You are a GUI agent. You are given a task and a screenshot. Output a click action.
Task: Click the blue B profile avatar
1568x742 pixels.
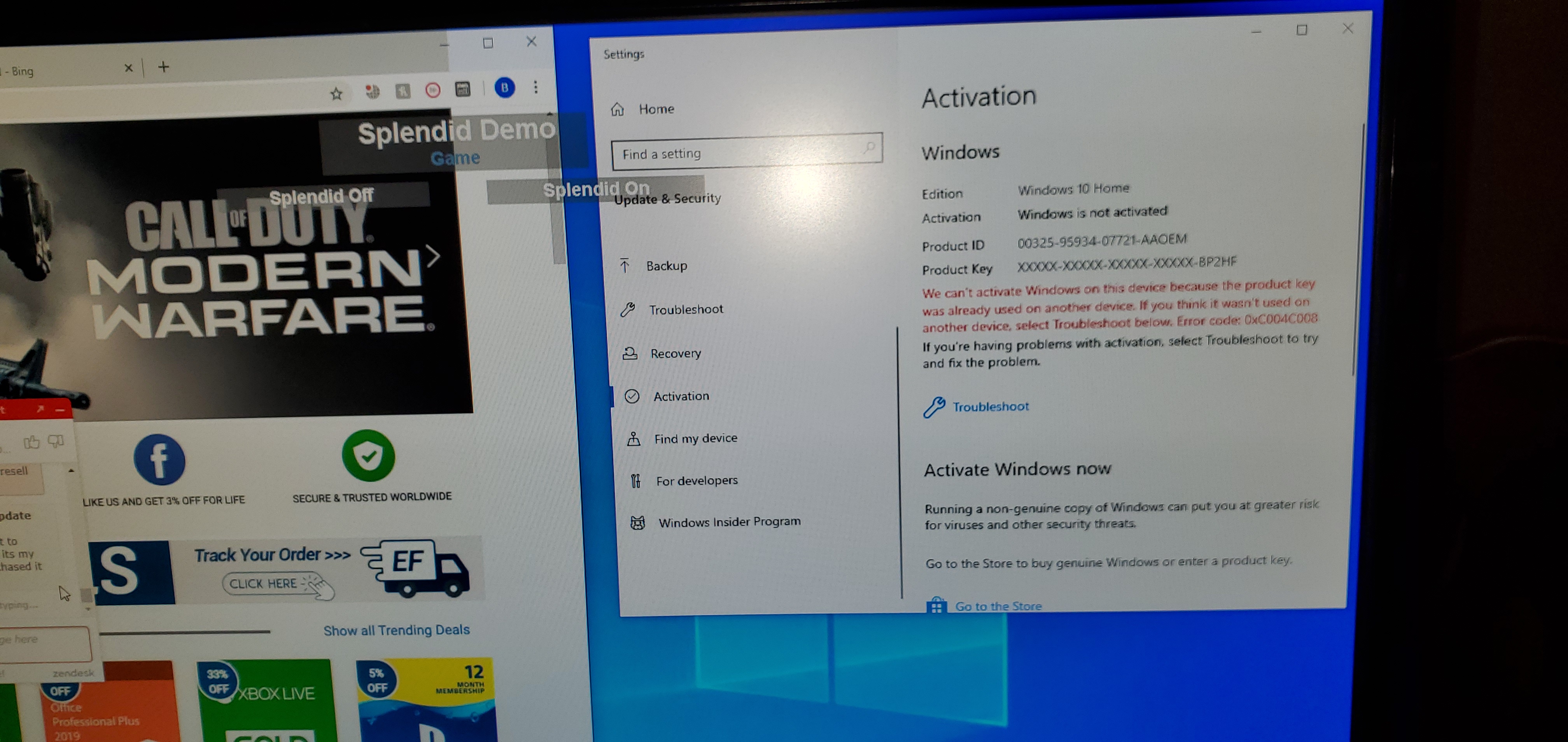pos(504,88)
